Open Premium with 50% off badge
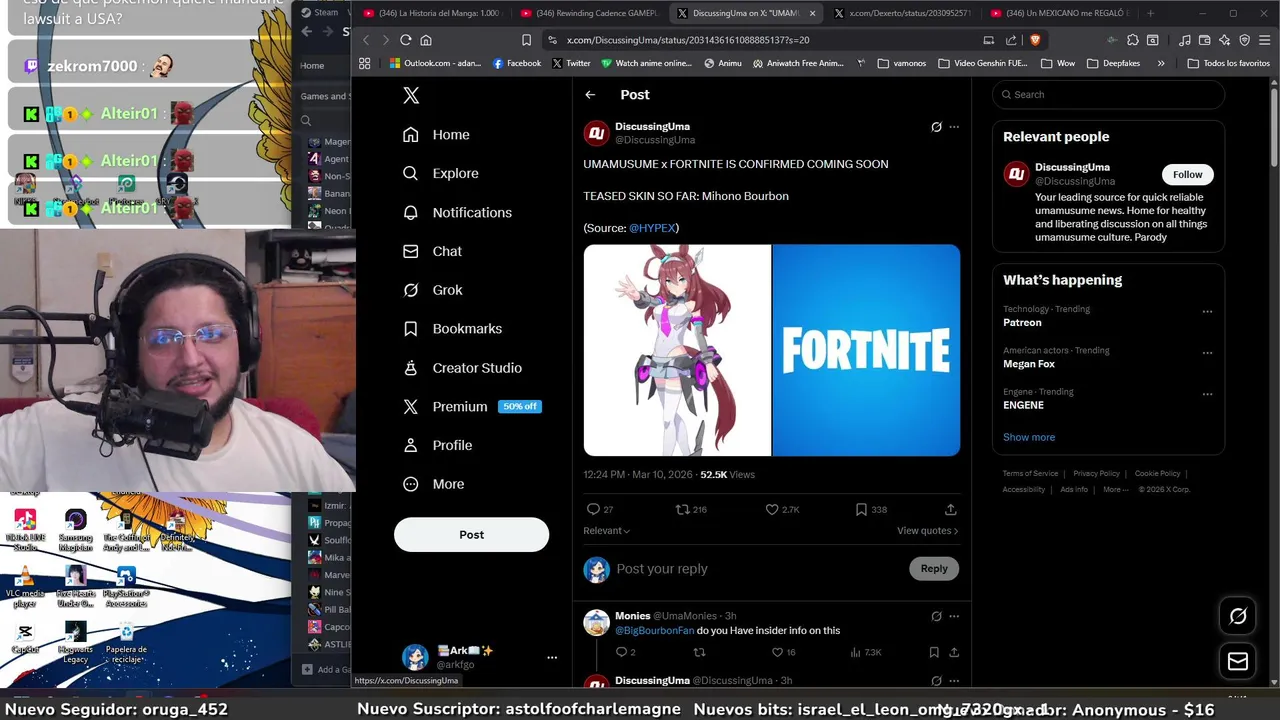This screenshot has height=720, width=1280. pyautogui.click(x=471, y=407)
